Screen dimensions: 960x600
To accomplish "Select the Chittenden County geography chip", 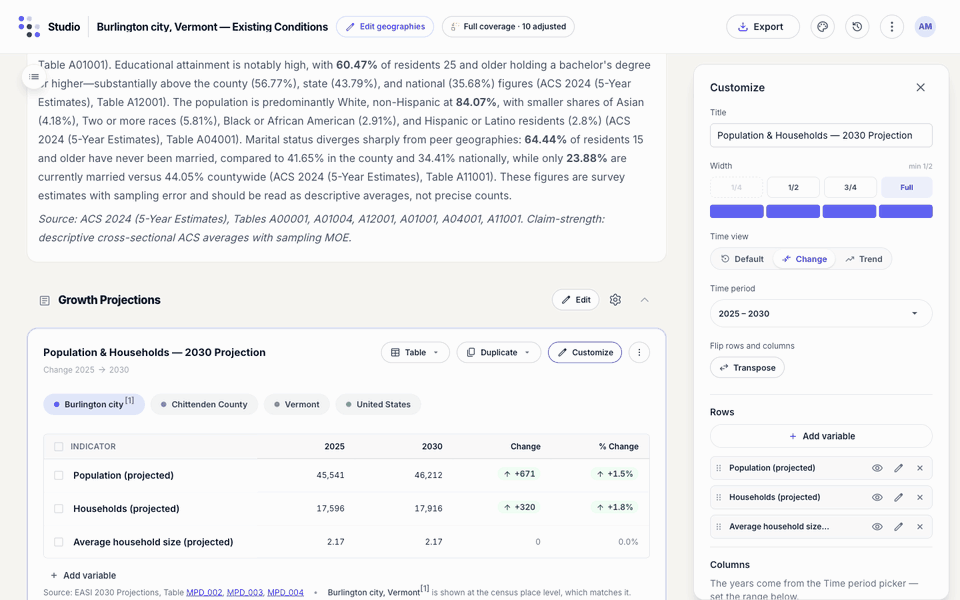I will click(x=204, y=405).
